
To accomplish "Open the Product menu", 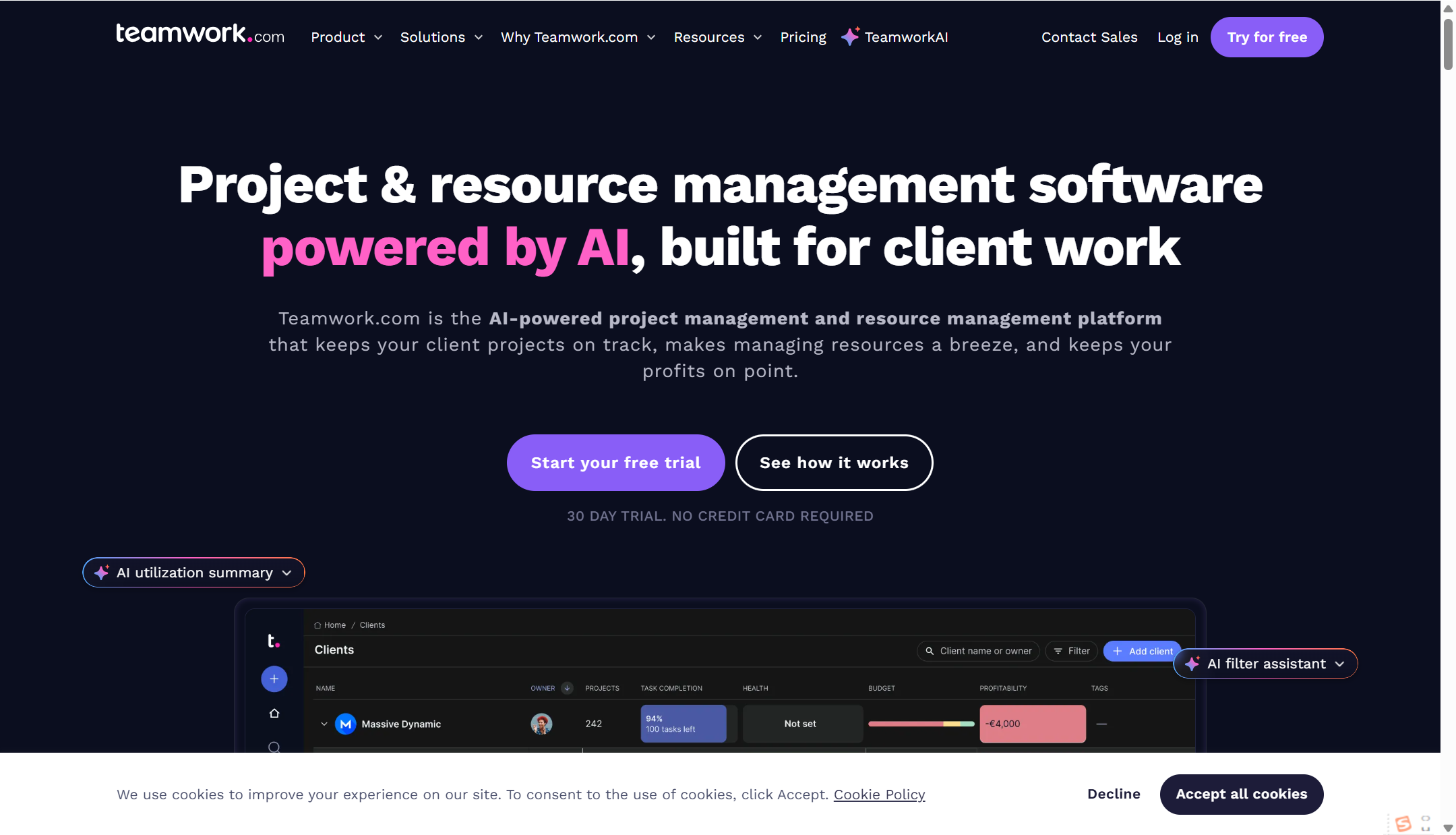I will pyautogui.click(x=346, y=37).
